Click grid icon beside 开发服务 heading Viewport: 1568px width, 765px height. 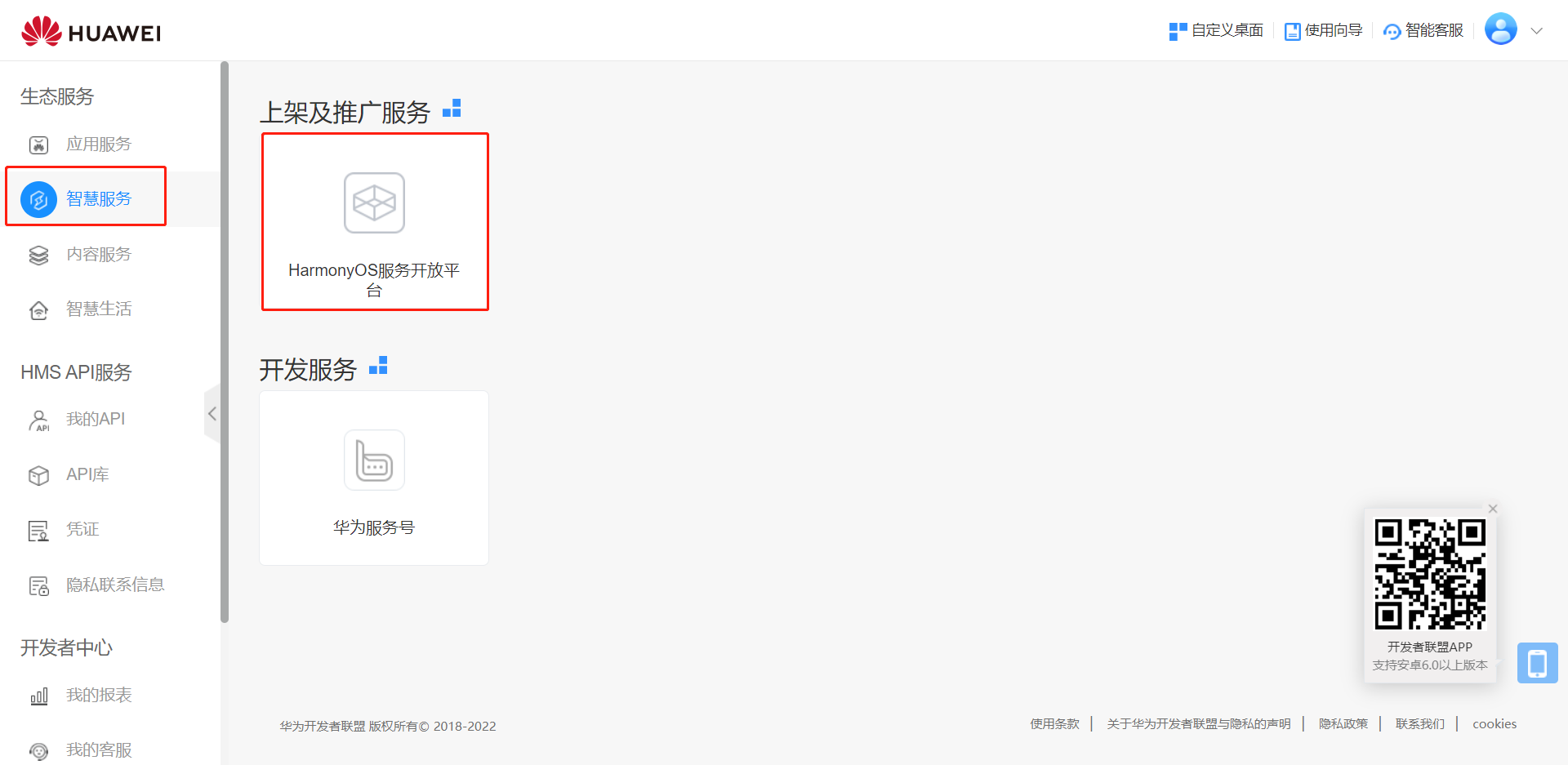tap(378, 366)
